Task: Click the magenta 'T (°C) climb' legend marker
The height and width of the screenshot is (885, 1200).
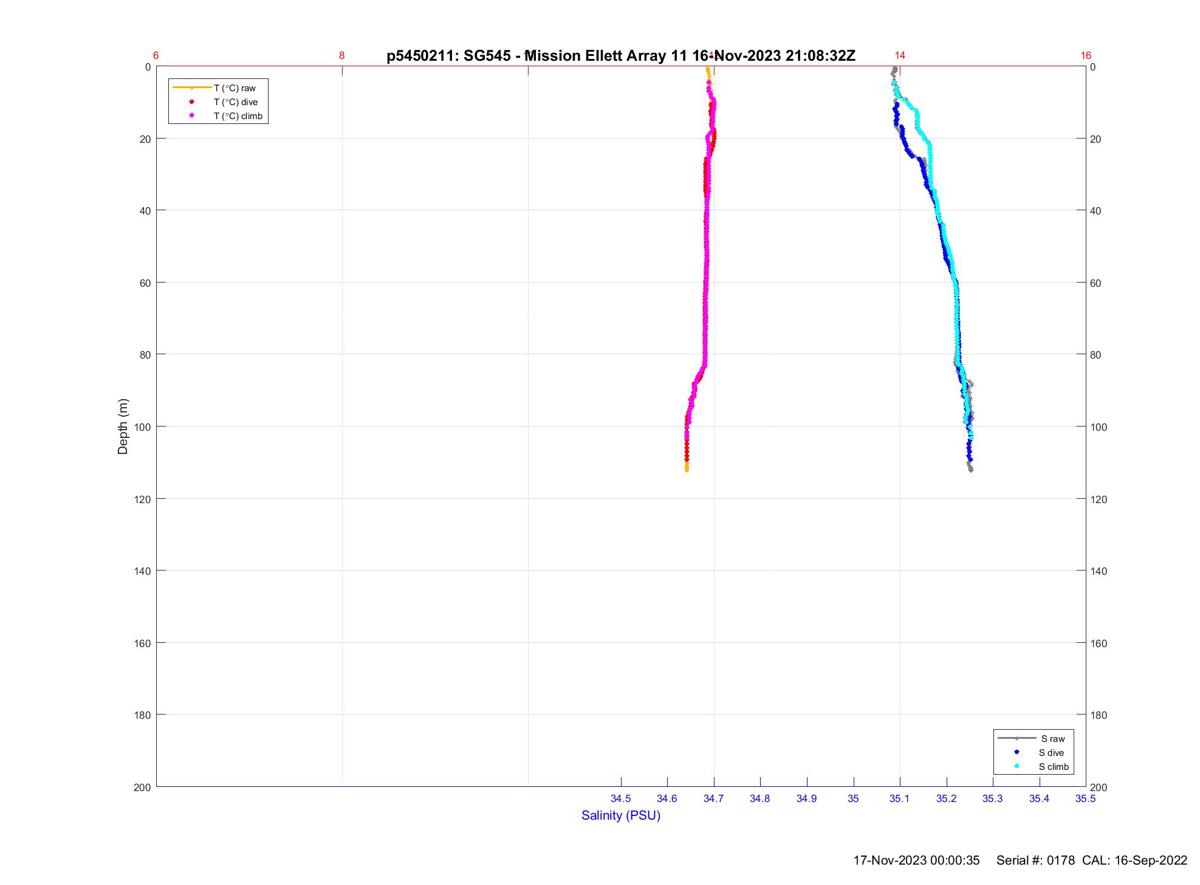Action: tap(191, 116)
